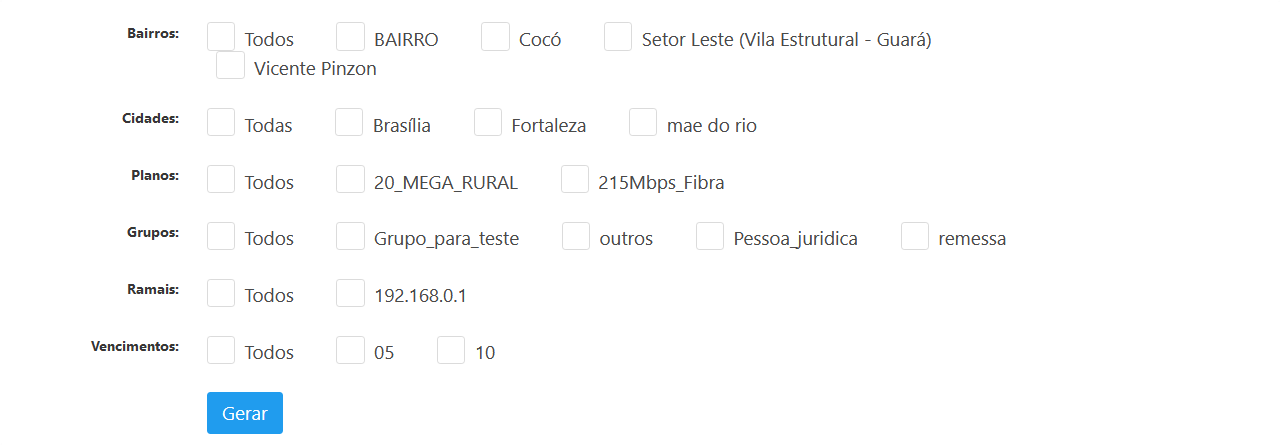
Task: Select the 05 vencimento checkbox
Action: [x=350, y=351]
